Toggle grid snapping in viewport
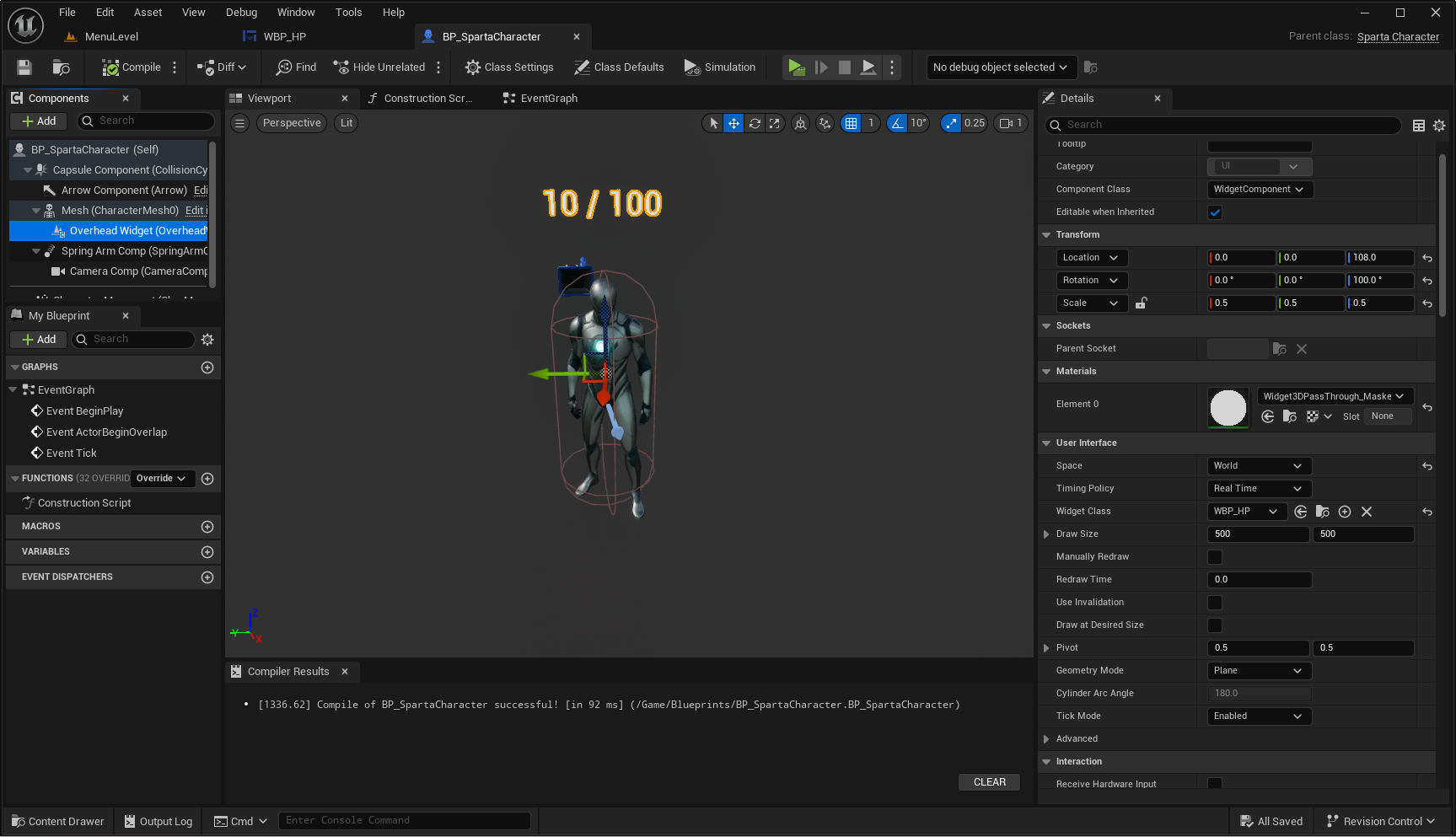 pyautogui.click(x=852, y=123)
